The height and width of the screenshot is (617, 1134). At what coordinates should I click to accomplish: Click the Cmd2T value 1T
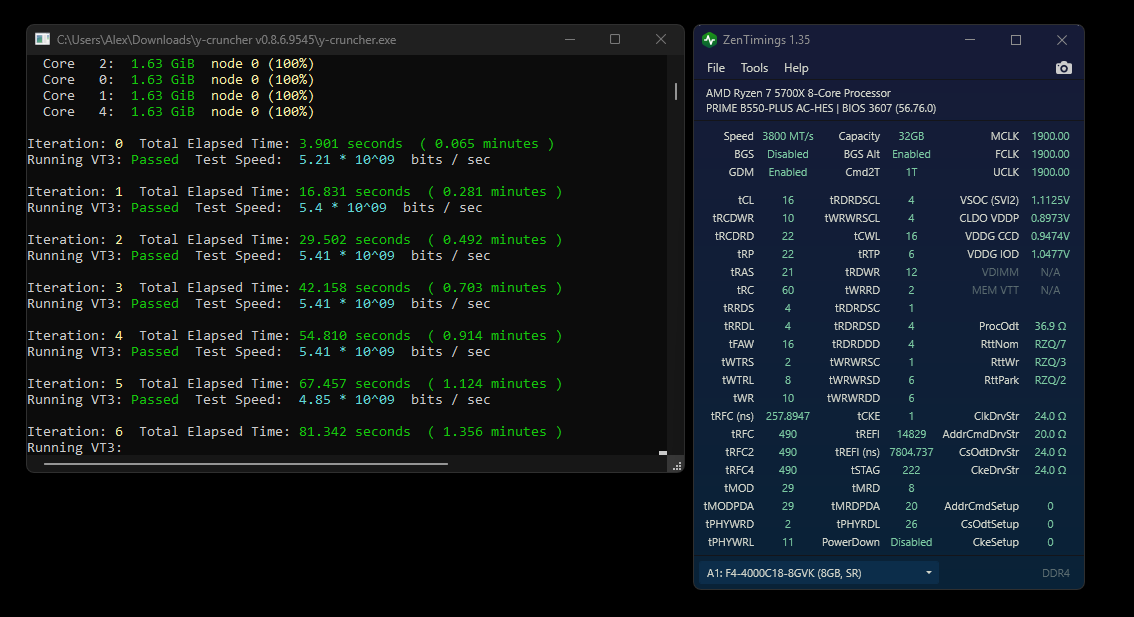[911, 172]
